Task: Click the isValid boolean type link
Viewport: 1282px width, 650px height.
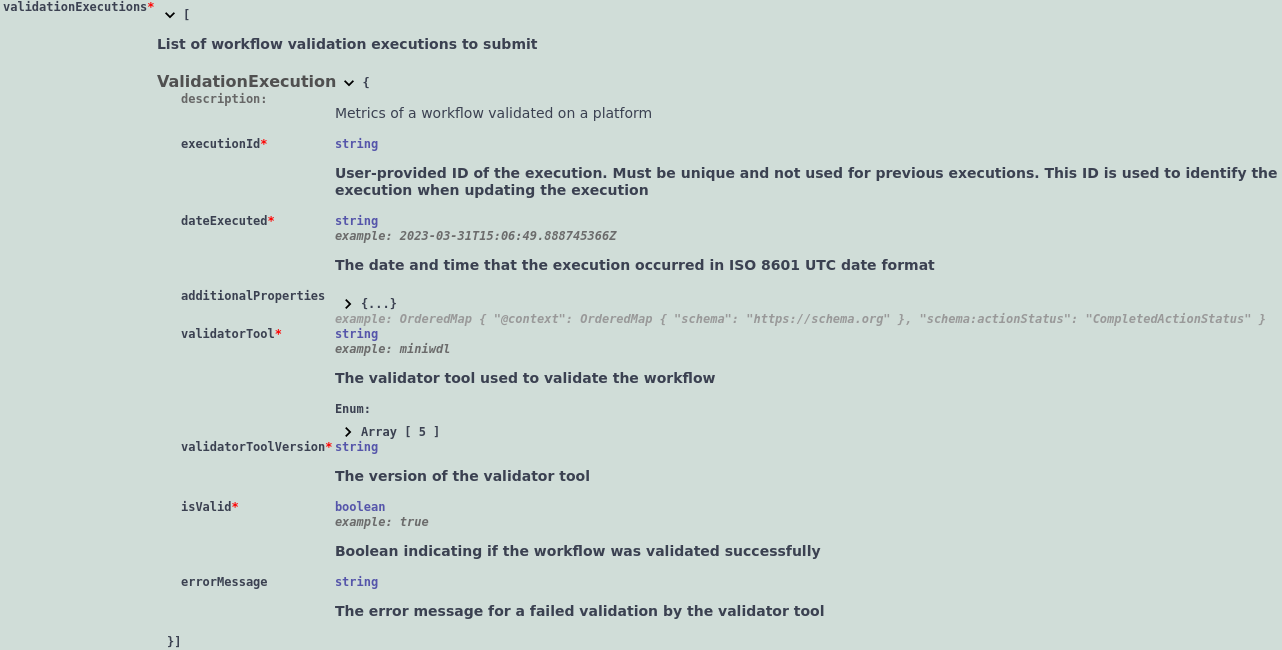Action: tap(359, 506)
